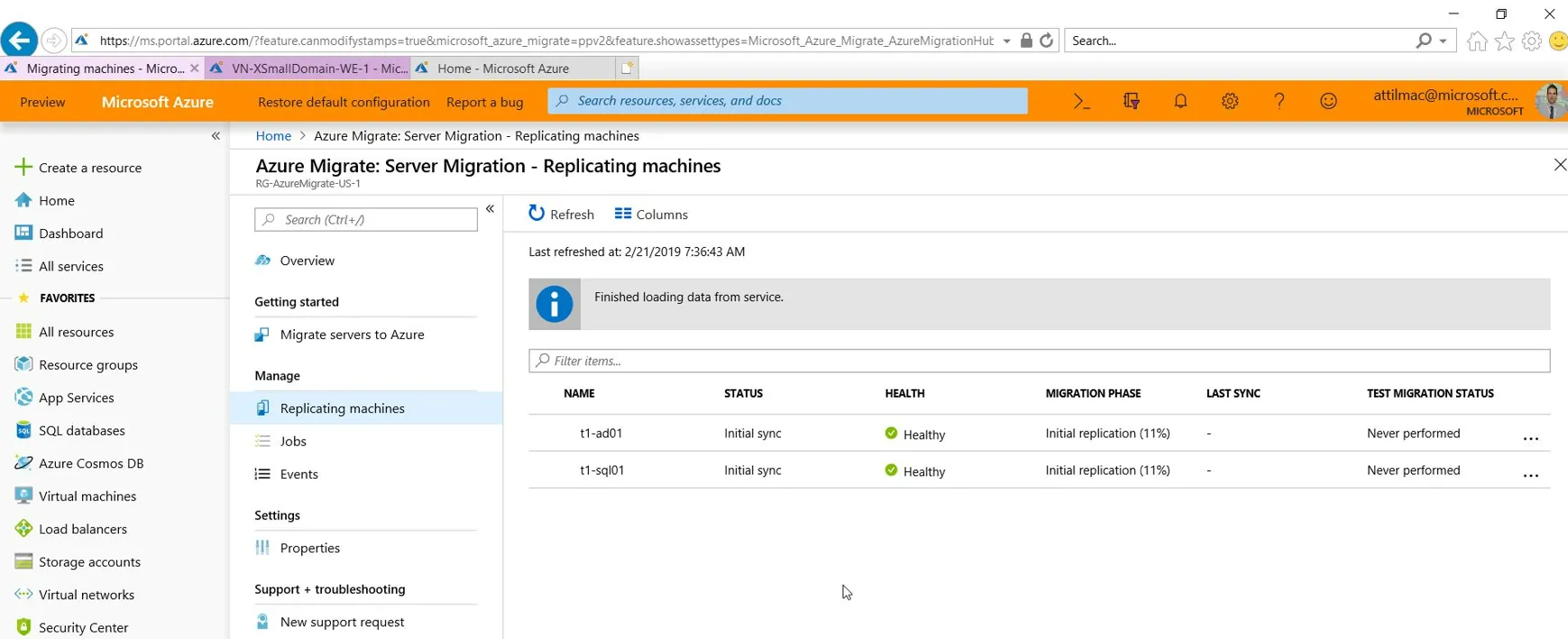Click browser smiley feedback icon
Screen dimensions: 1568x639
1558,41
